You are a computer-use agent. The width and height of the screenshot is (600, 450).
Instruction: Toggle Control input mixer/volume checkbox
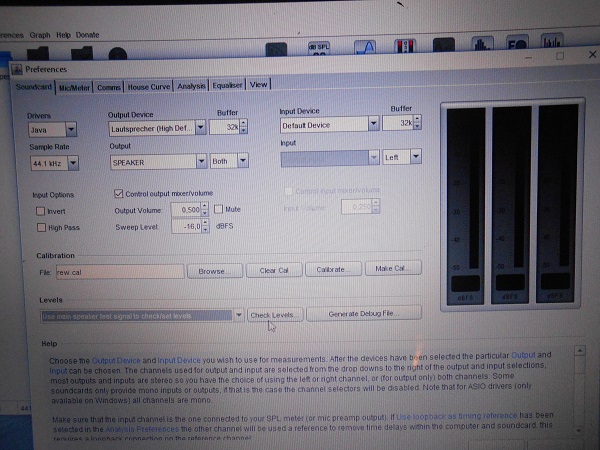tap(289, 191)
